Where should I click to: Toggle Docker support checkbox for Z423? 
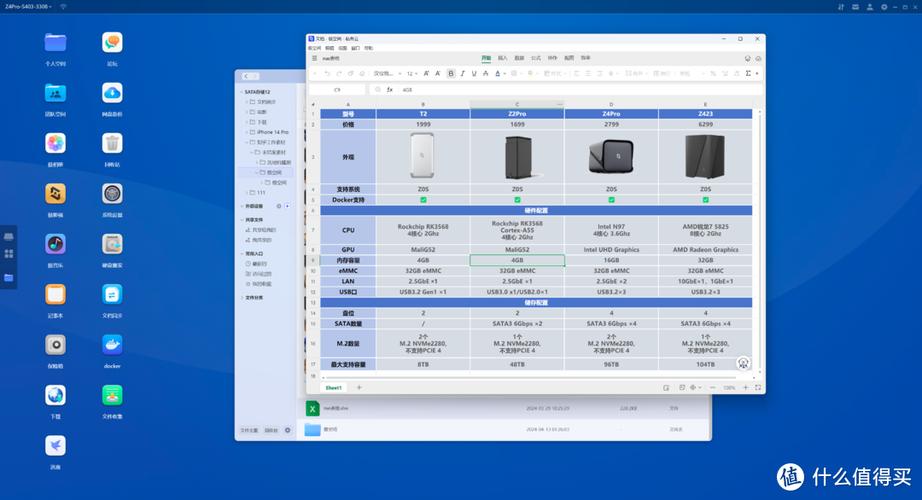click(705, 200)
